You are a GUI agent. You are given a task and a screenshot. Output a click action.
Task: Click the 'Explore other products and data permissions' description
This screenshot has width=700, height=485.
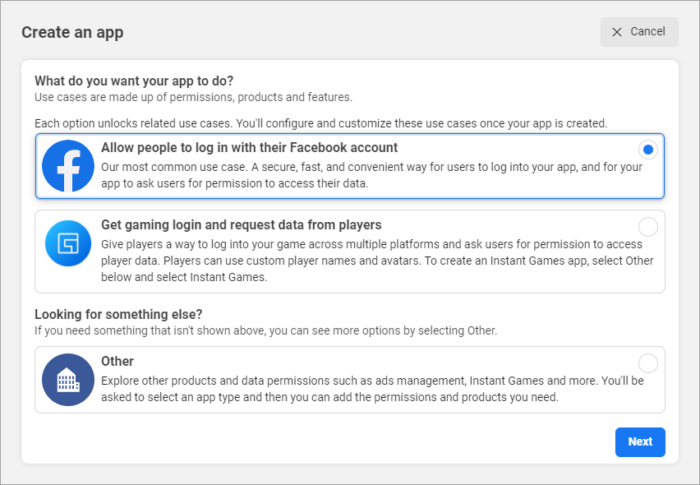372,389
